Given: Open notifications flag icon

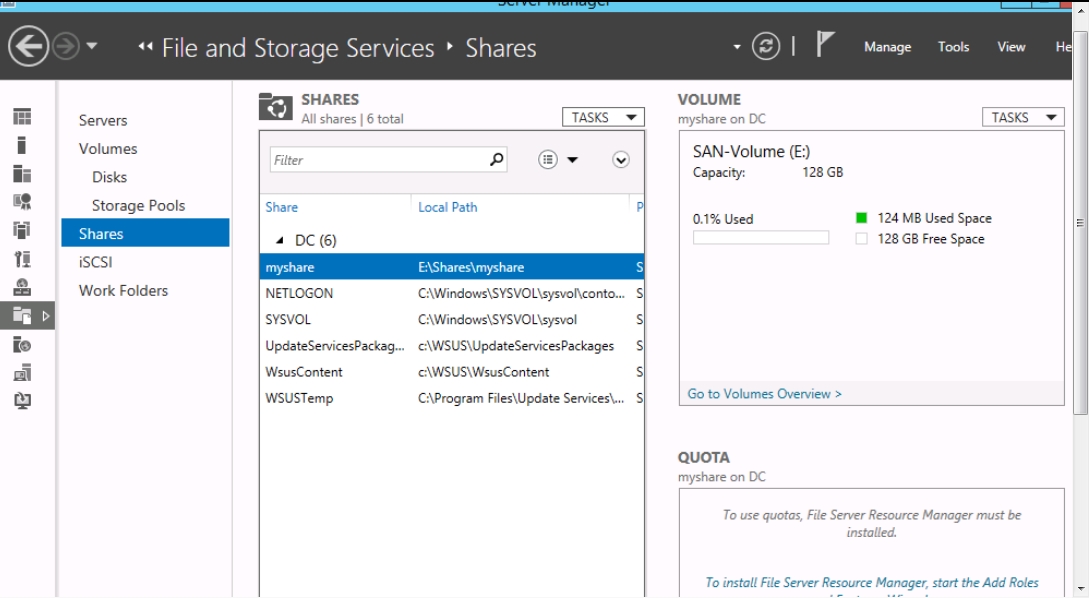Looking at the screenshot, I should click(x=825, y=46).
